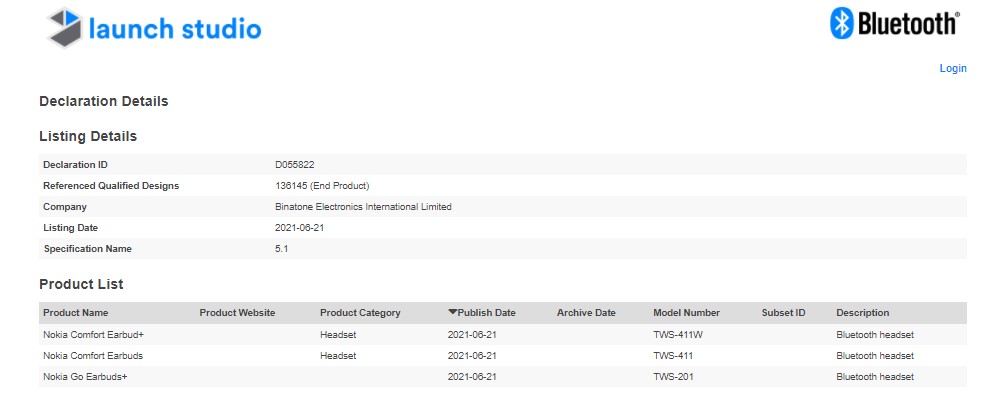The image size is (989, 403).
Task: Select the Nokia Go Earbuds+ product entry
Action: [x=503, y=377]
